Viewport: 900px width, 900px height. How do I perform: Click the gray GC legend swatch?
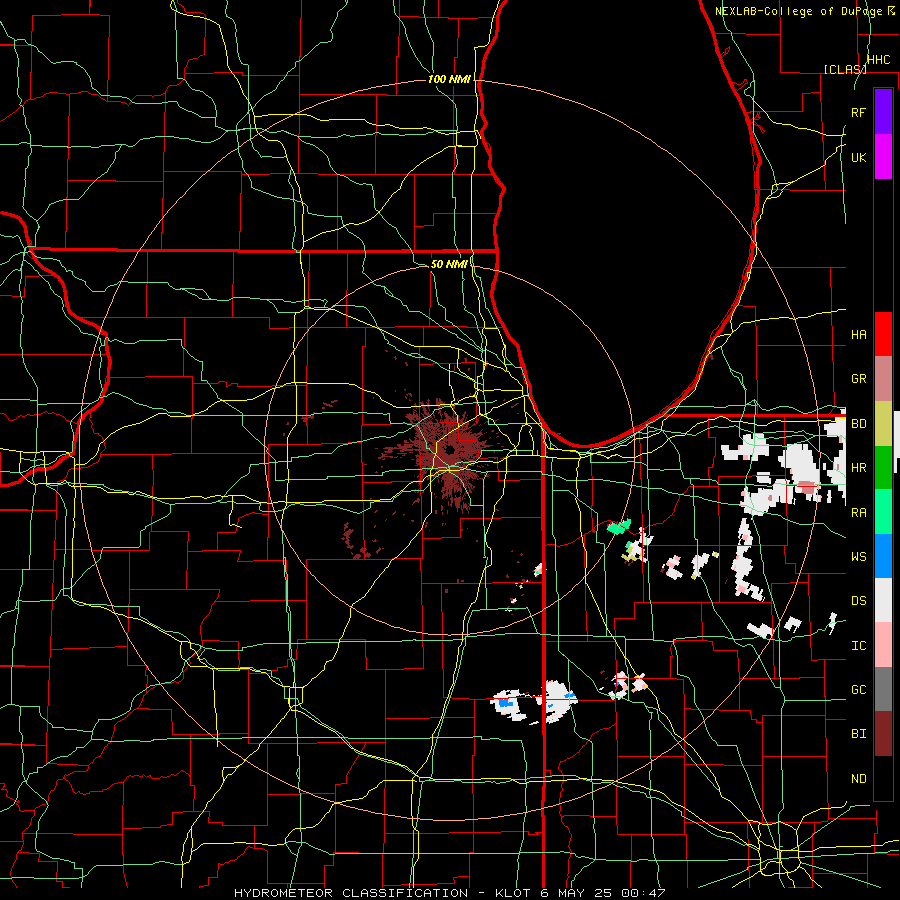click(x=883, y=689)
